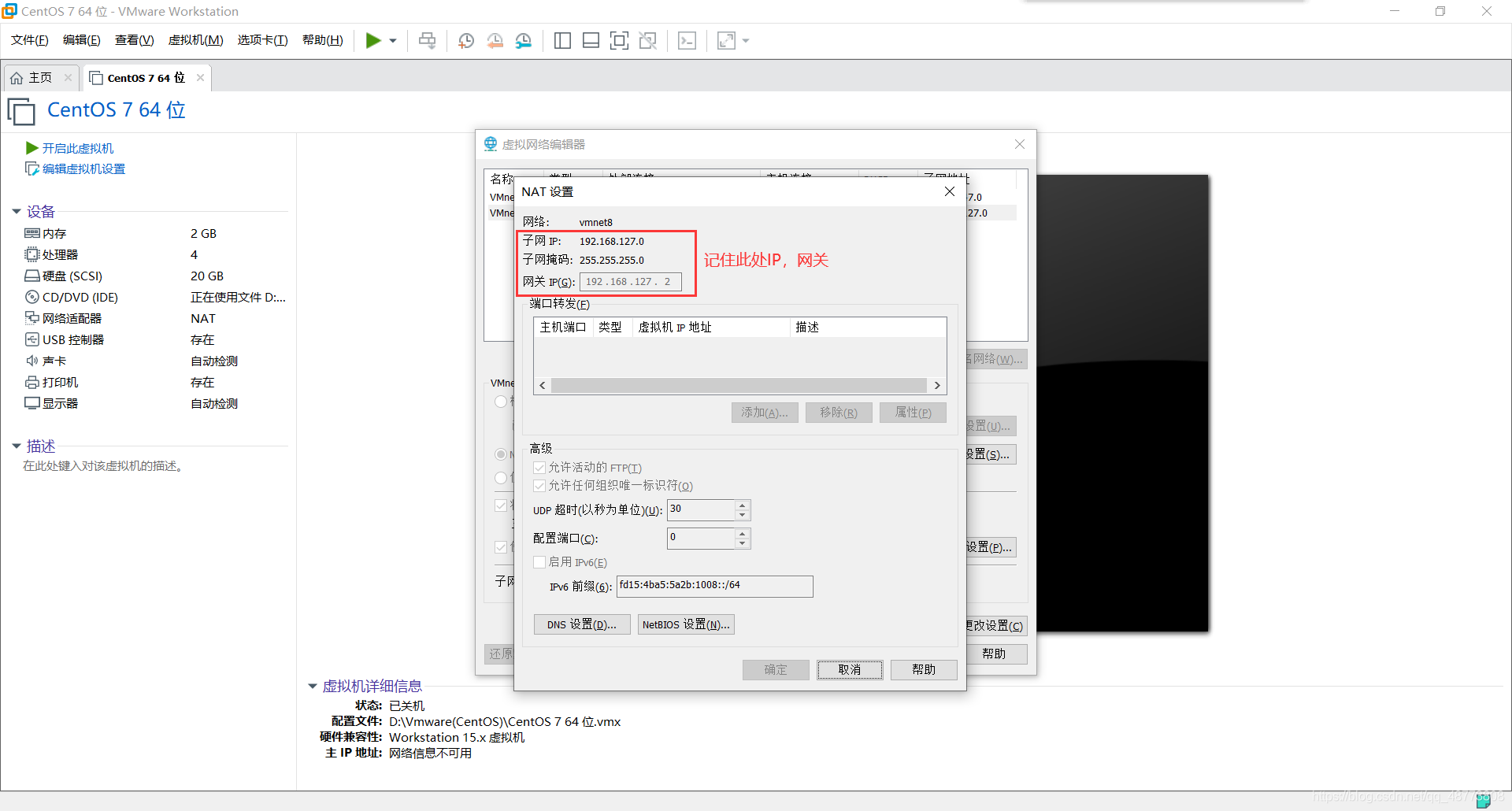This screenshot has height=811, width=1512.
Task: Open the 编辑(E) menu
Action: [82, 40]
